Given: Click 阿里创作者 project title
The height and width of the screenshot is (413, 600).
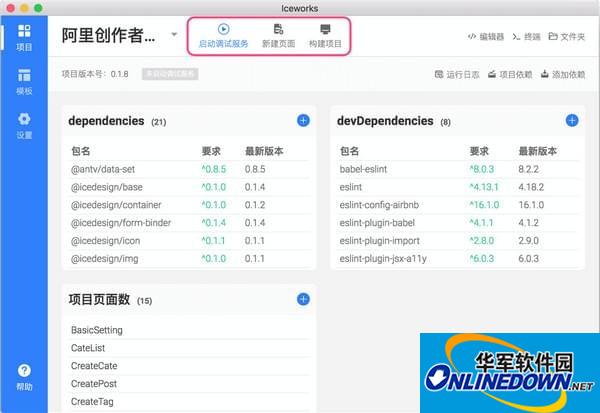Looking at the screenshot, I should click(x=108, y=35).
